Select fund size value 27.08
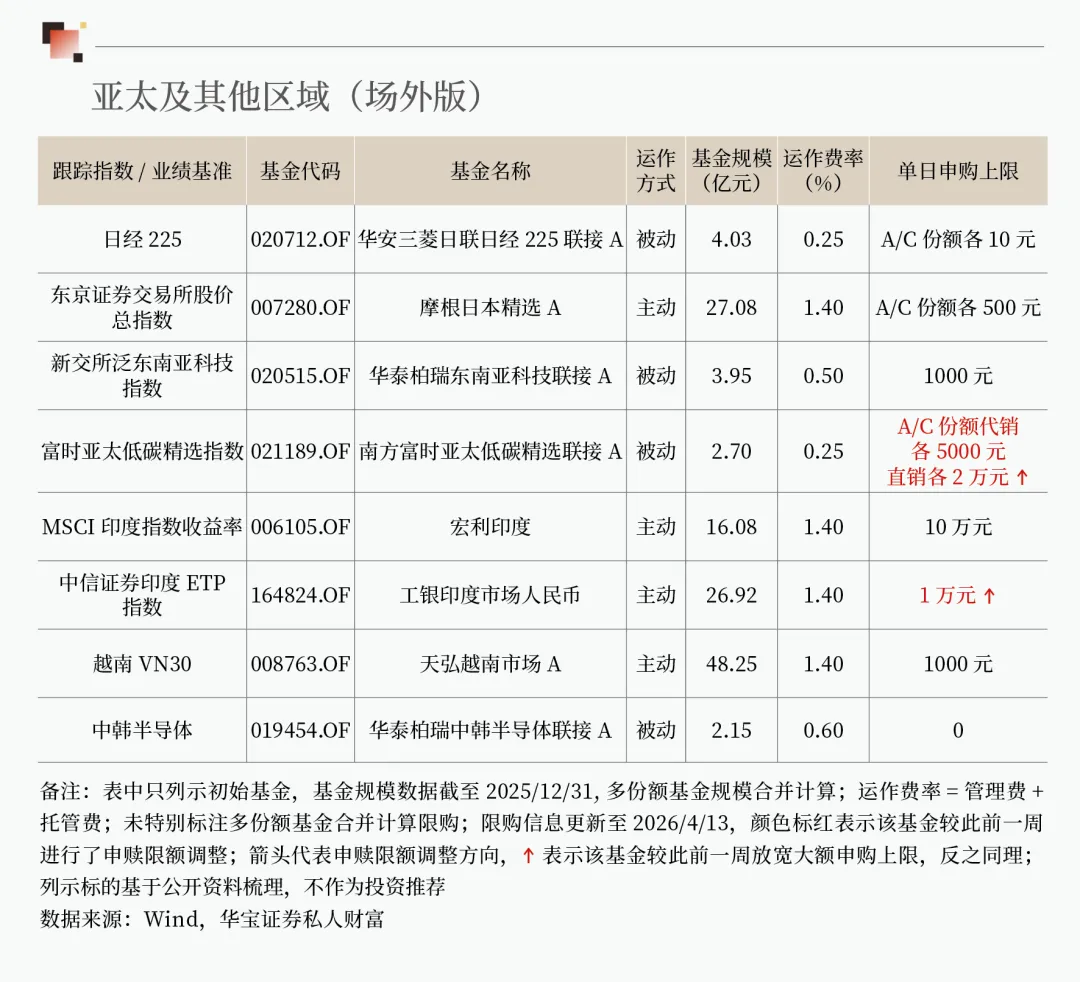The height and width of the screenshot is (982, 1080). pos(731,307)
